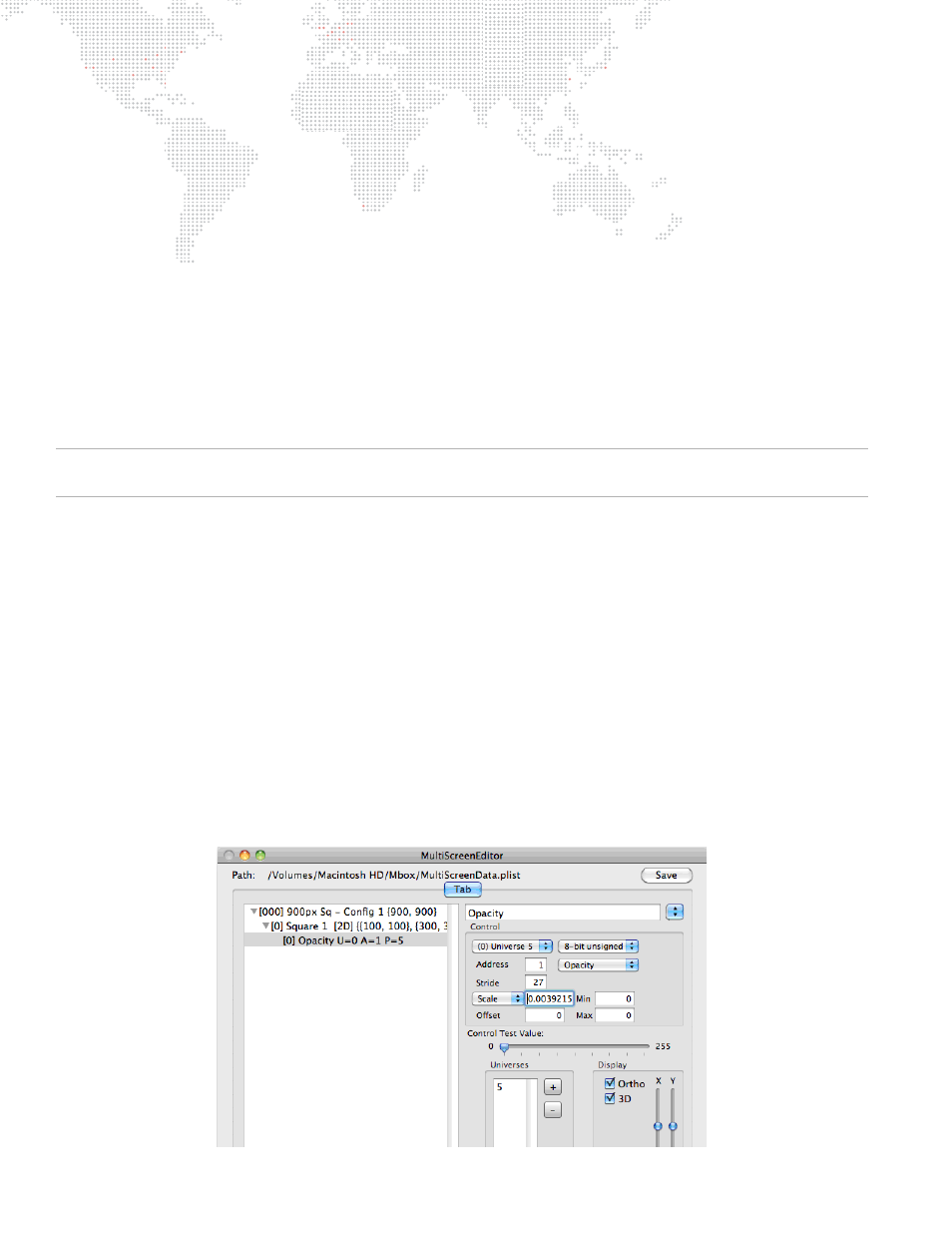Image resolution: width=952 pixels, height=1233 pixels.
Task: Collapse the Square 1 tree node
Action: pyautogui.click(x=265, y=925)
